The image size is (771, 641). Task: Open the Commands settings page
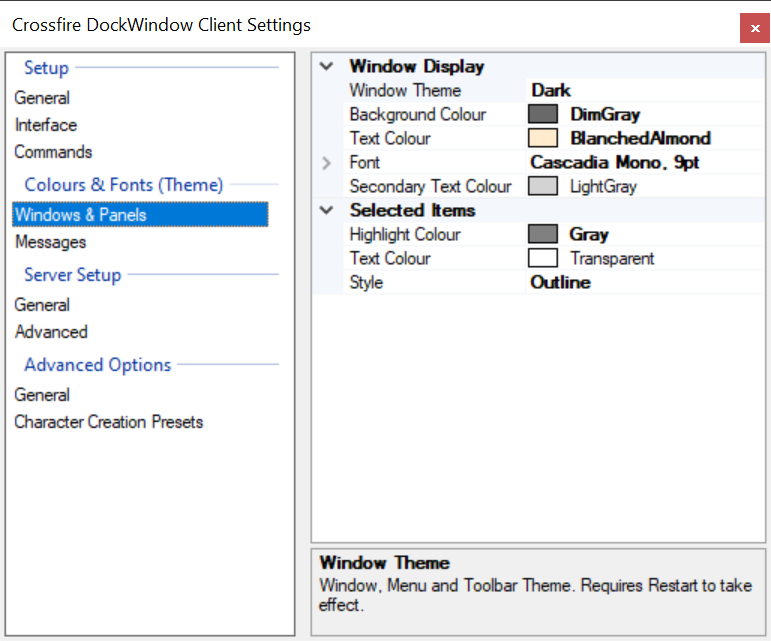coord(53,152)
